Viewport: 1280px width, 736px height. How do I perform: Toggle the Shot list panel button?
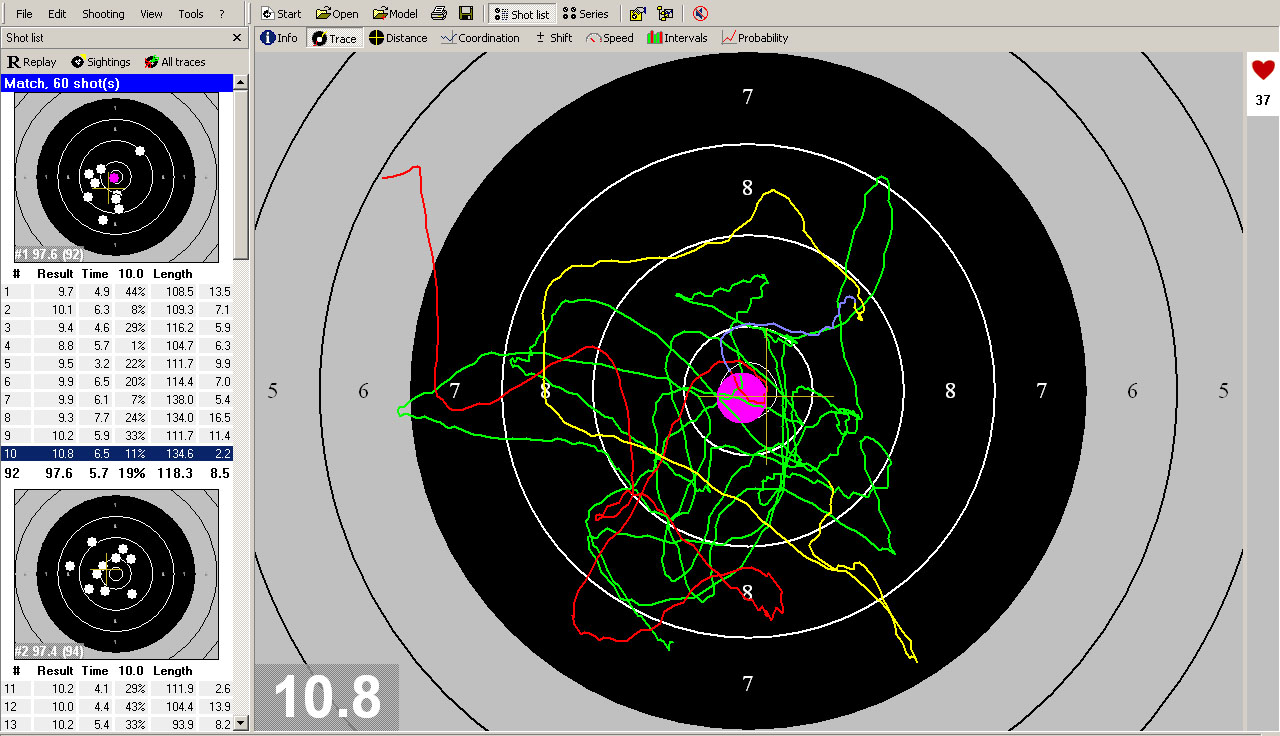522,14
